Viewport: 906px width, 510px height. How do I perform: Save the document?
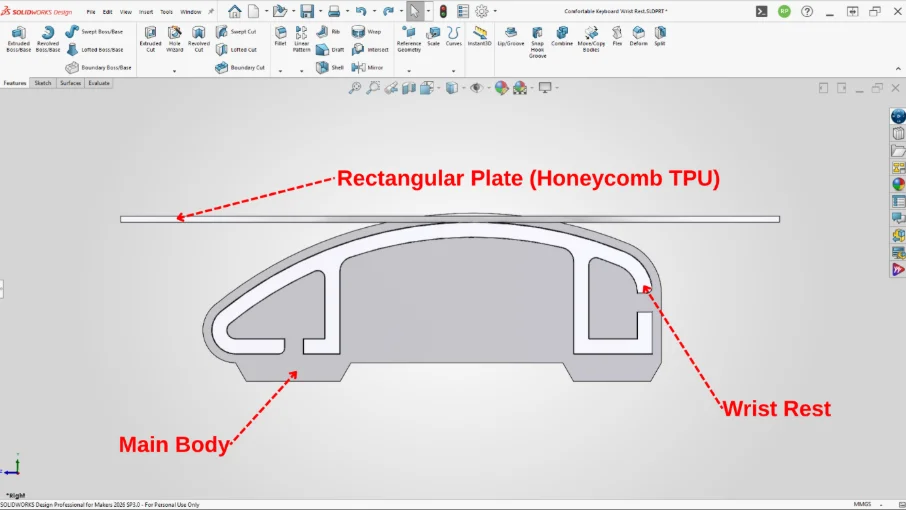pyautogui.click(x=307, y=11)
